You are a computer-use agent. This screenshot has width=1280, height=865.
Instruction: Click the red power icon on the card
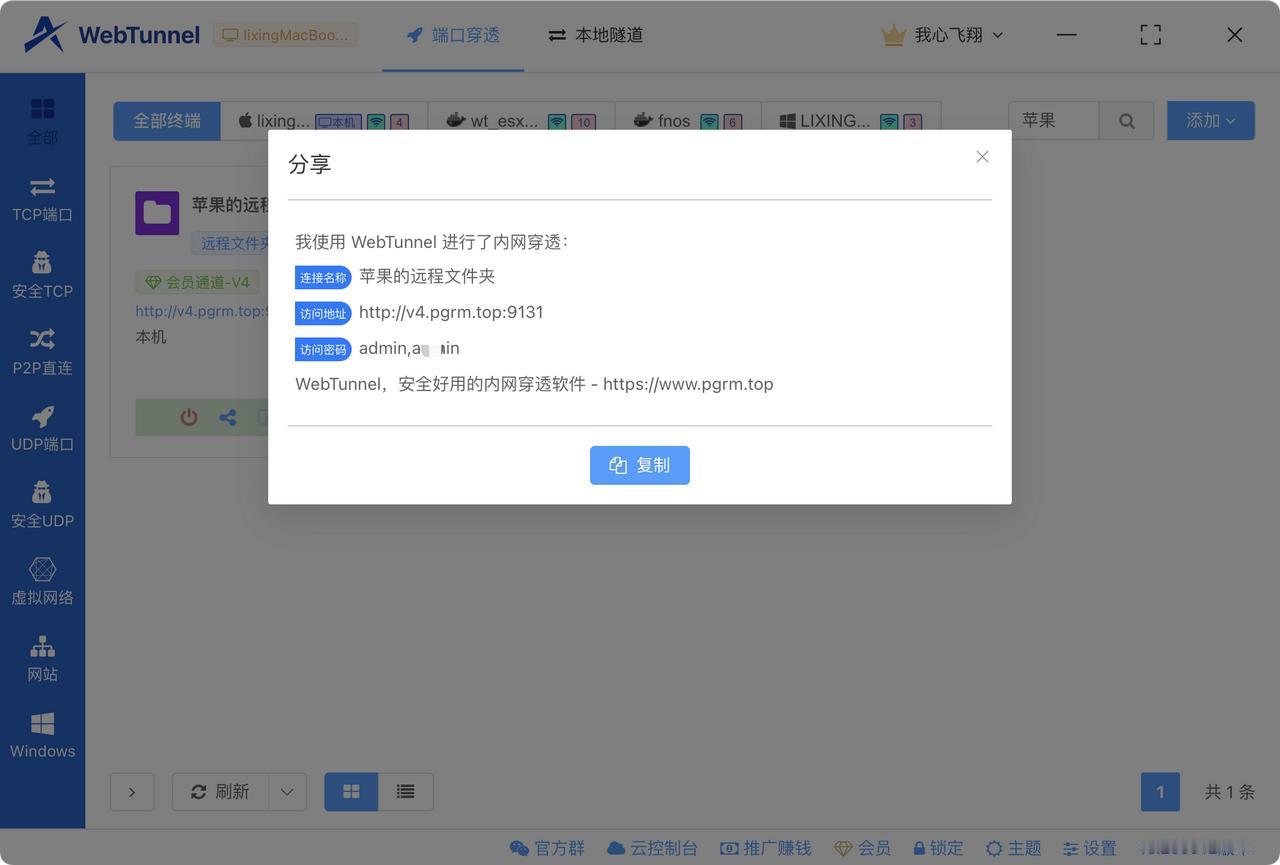189,417
